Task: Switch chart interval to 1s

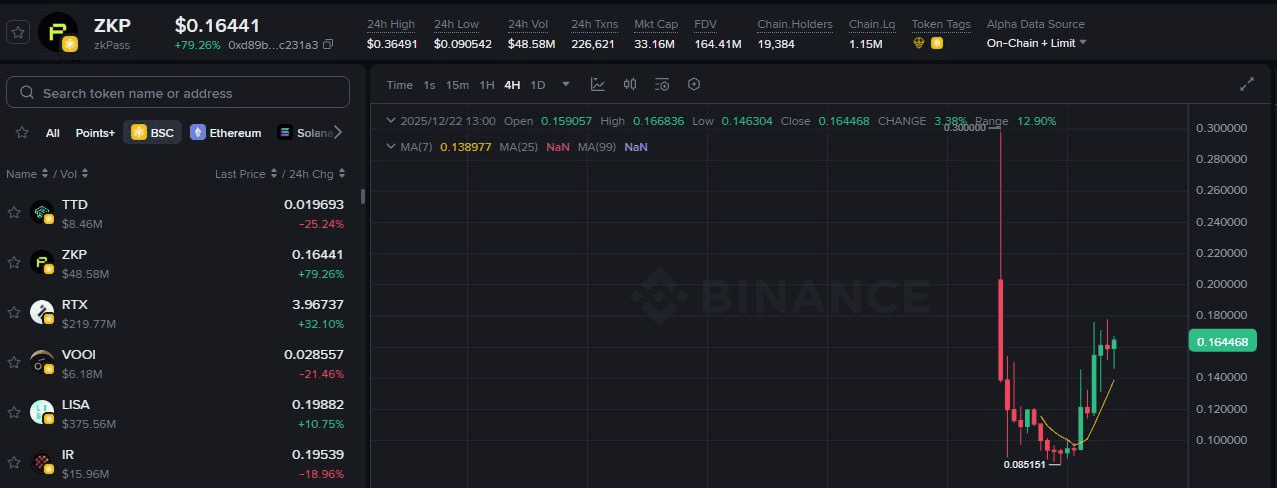Action: 429,85
